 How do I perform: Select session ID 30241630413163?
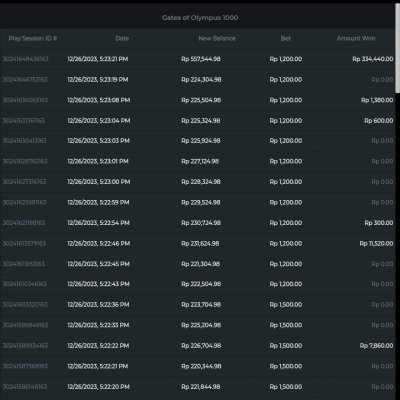click(24, 141)
